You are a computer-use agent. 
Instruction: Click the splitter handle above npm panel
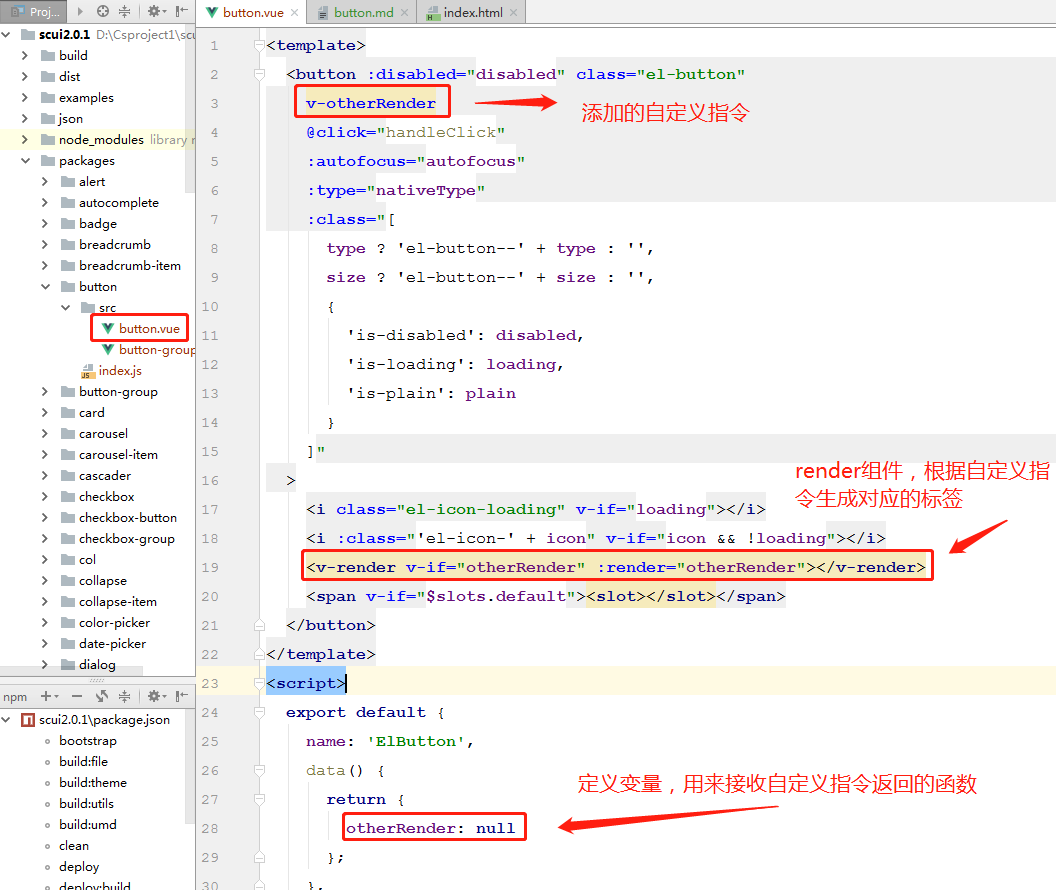[x=97, y=680]
